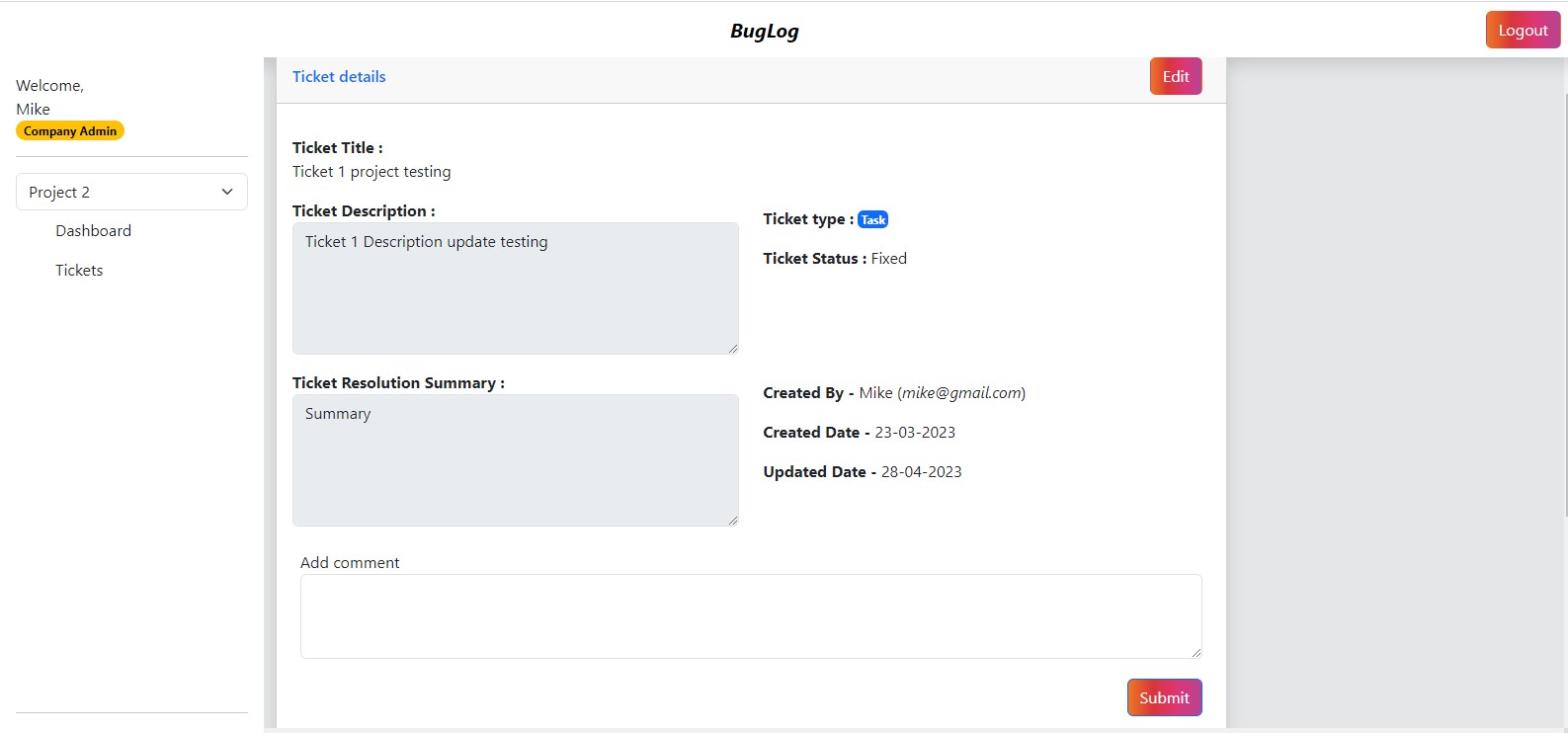Viewport: 1568px width, 733px height.
Task: Open Tickets in the sidebar
Action: [x=79, y=271]
